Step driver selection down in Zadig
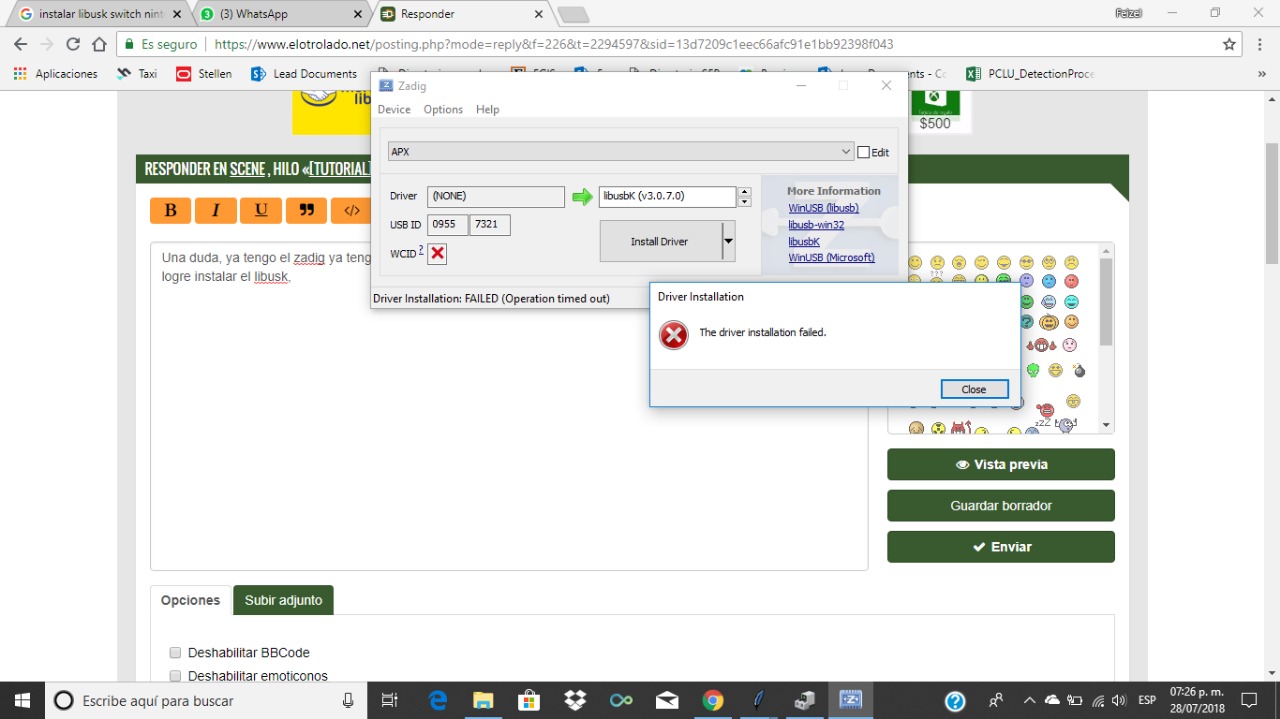 point(744,202)
